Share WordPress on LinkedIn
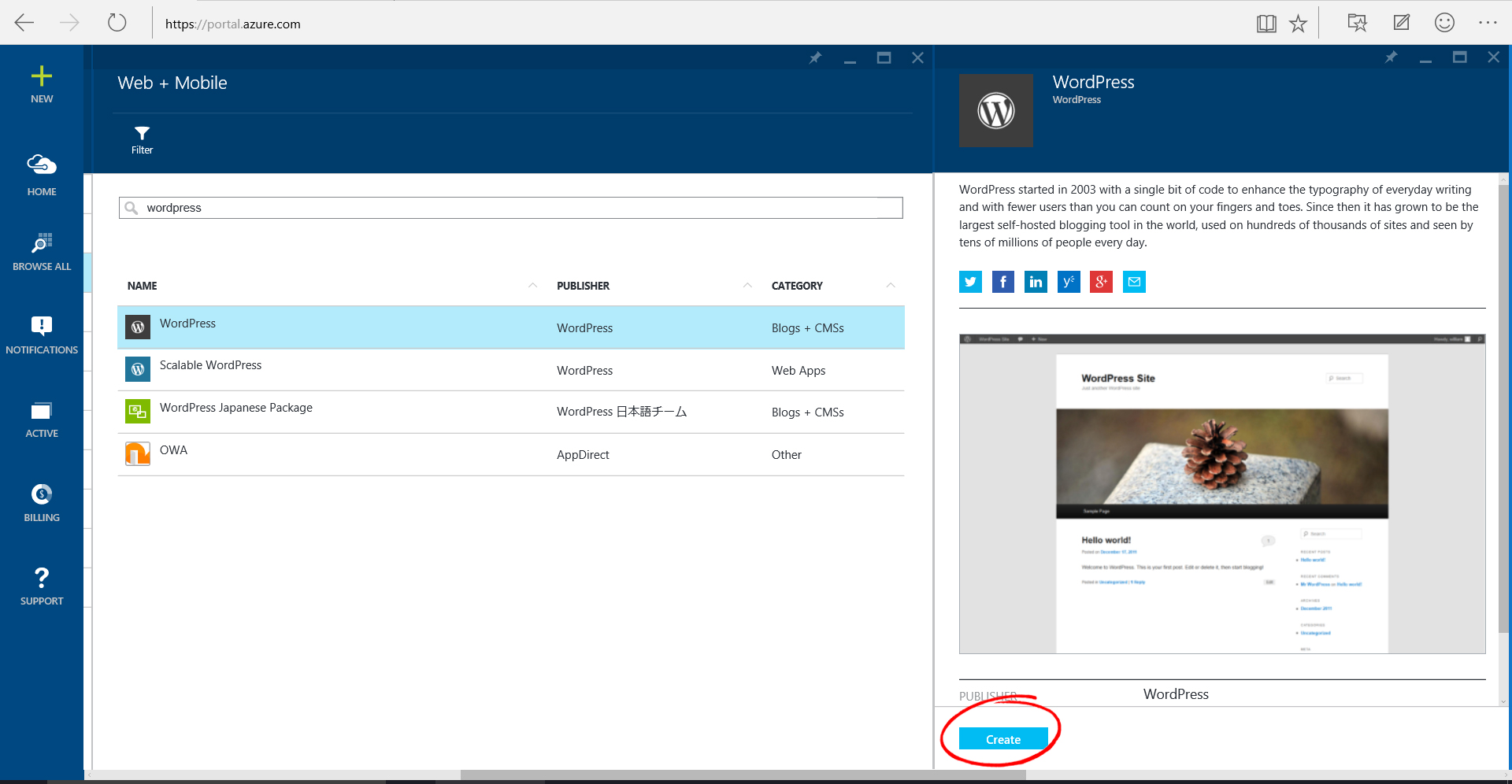Image resolution: width=1512 pixels, height=784 pixels. pyautogui.click(x=1036, y=282)
